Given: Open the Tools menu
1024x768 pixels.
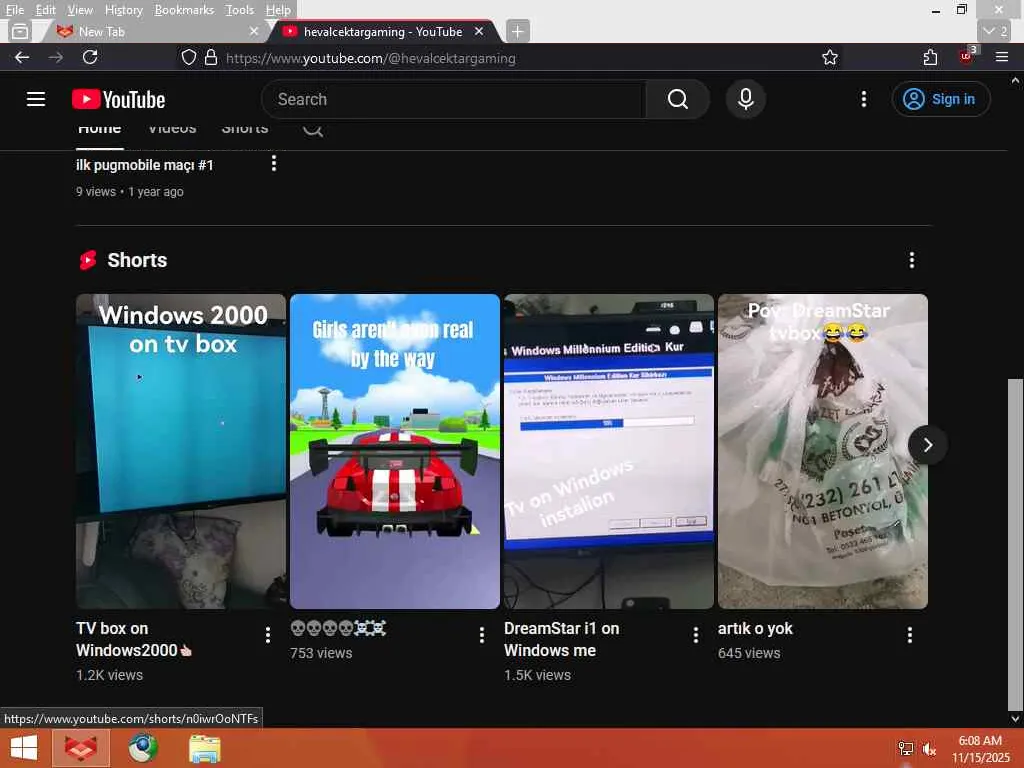Looking at the screenshot, I should click(x=239, y=10).
